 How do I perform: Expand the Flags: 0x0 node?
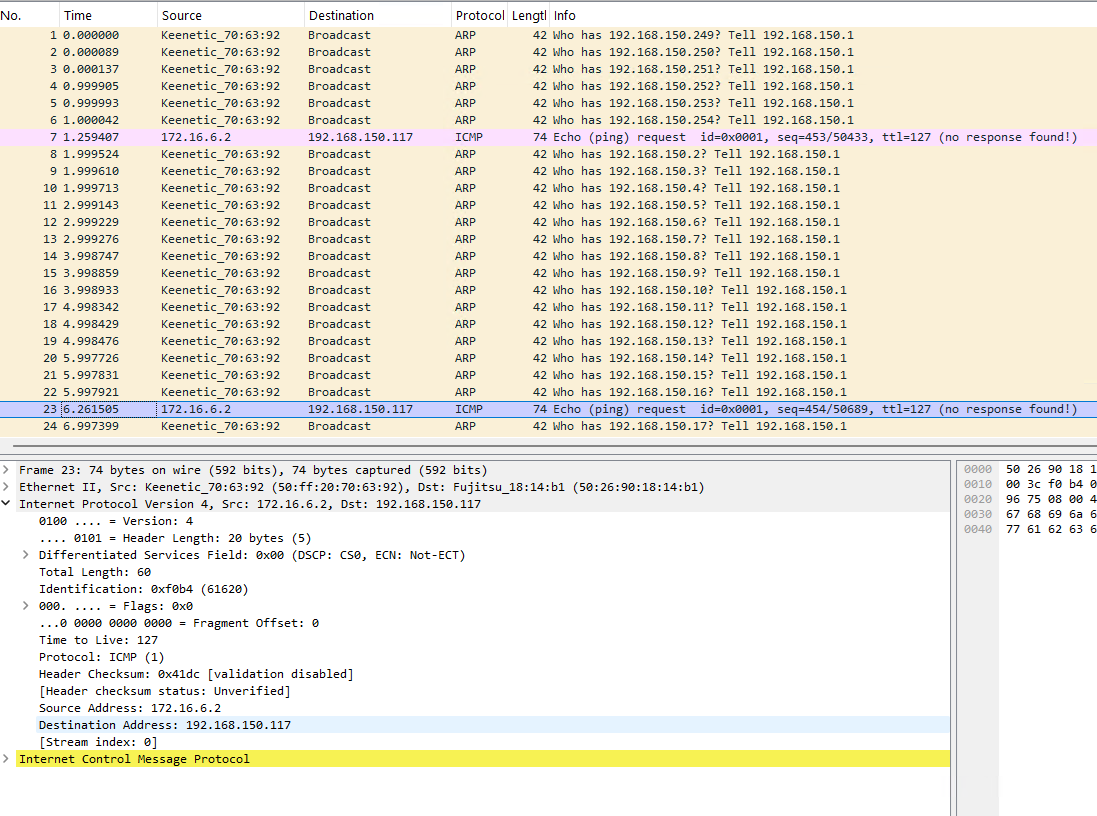tap(26, 606)
